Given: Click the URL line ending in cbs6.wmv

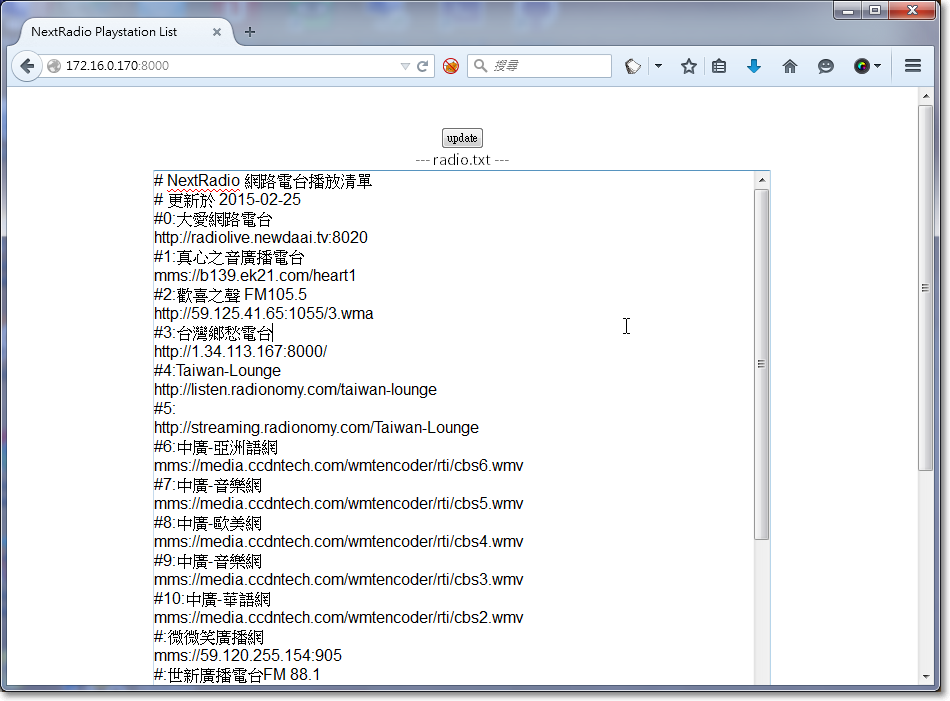Looking at the screenshot, I should (339, 466).
